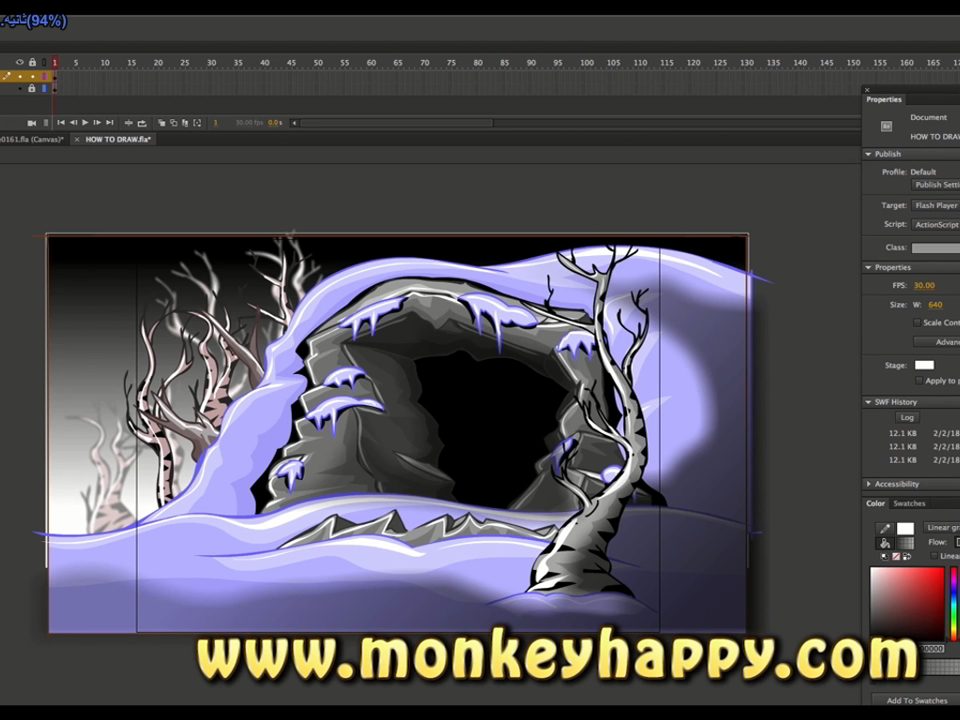Screen dimensions: 960x720
Task: Switch to the Swatches tab
Action: coord(909,504)
